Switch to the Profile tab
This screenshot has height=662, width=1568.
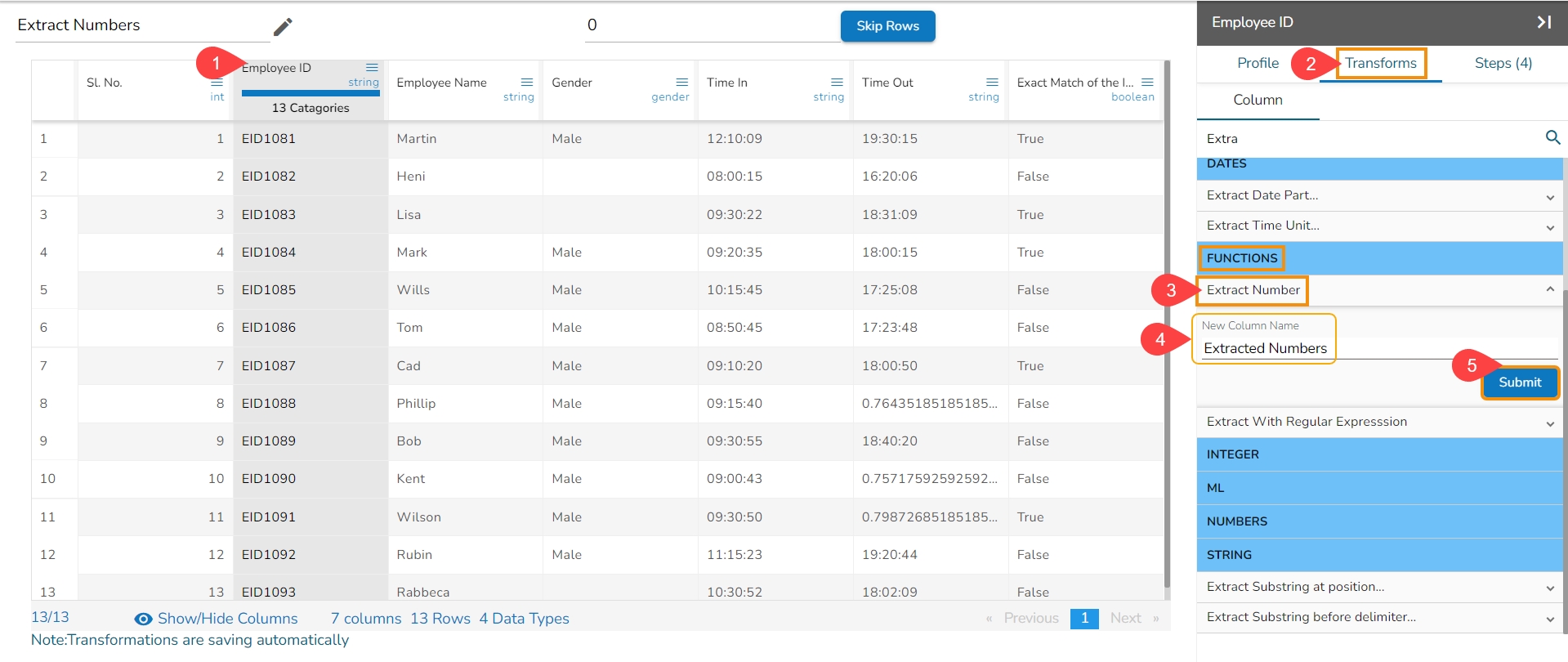click(1257, 63)
